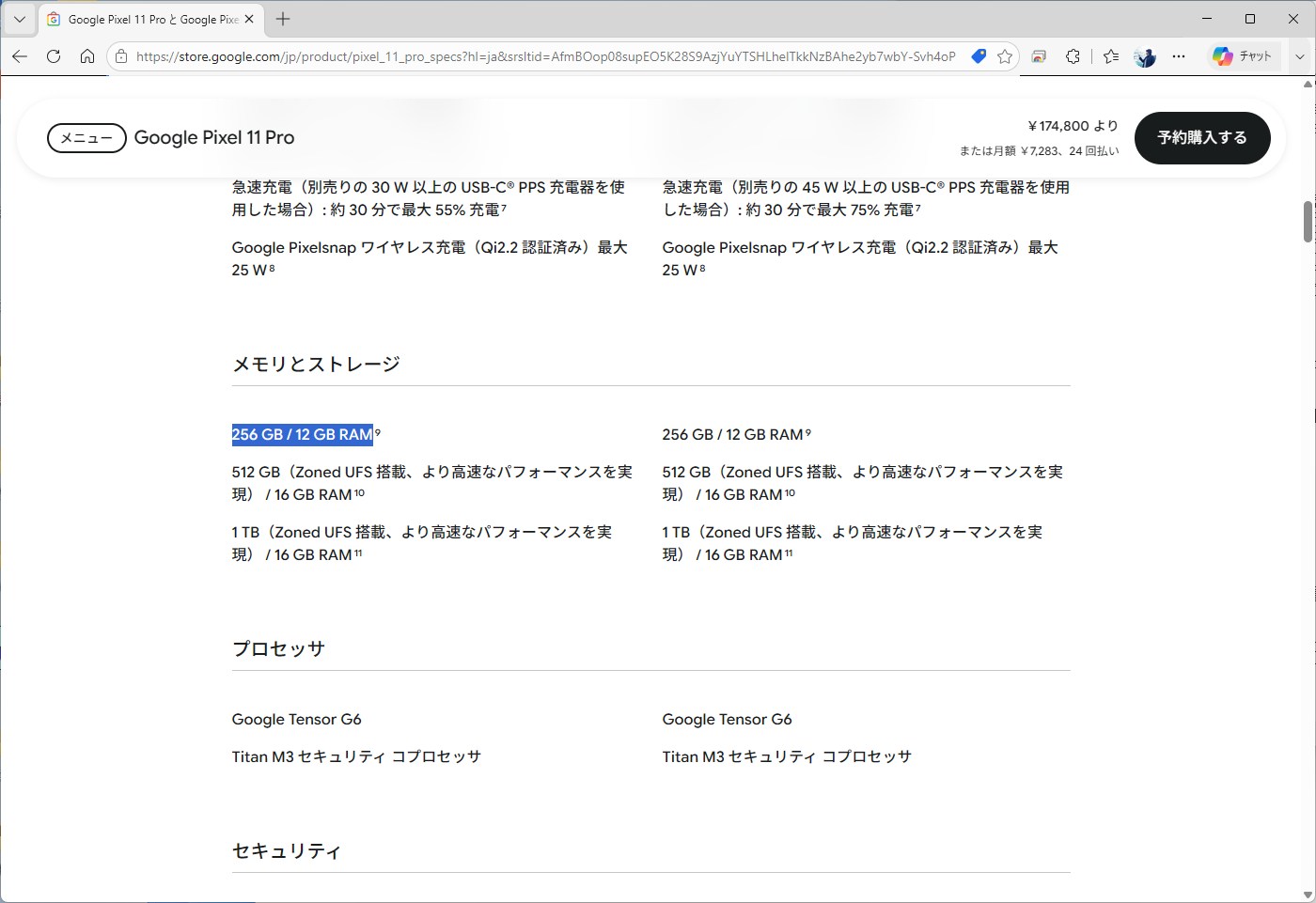Click right column Google Tensor G6
The height and width of the screenshot is (903, 1316).
click(727, 719)
